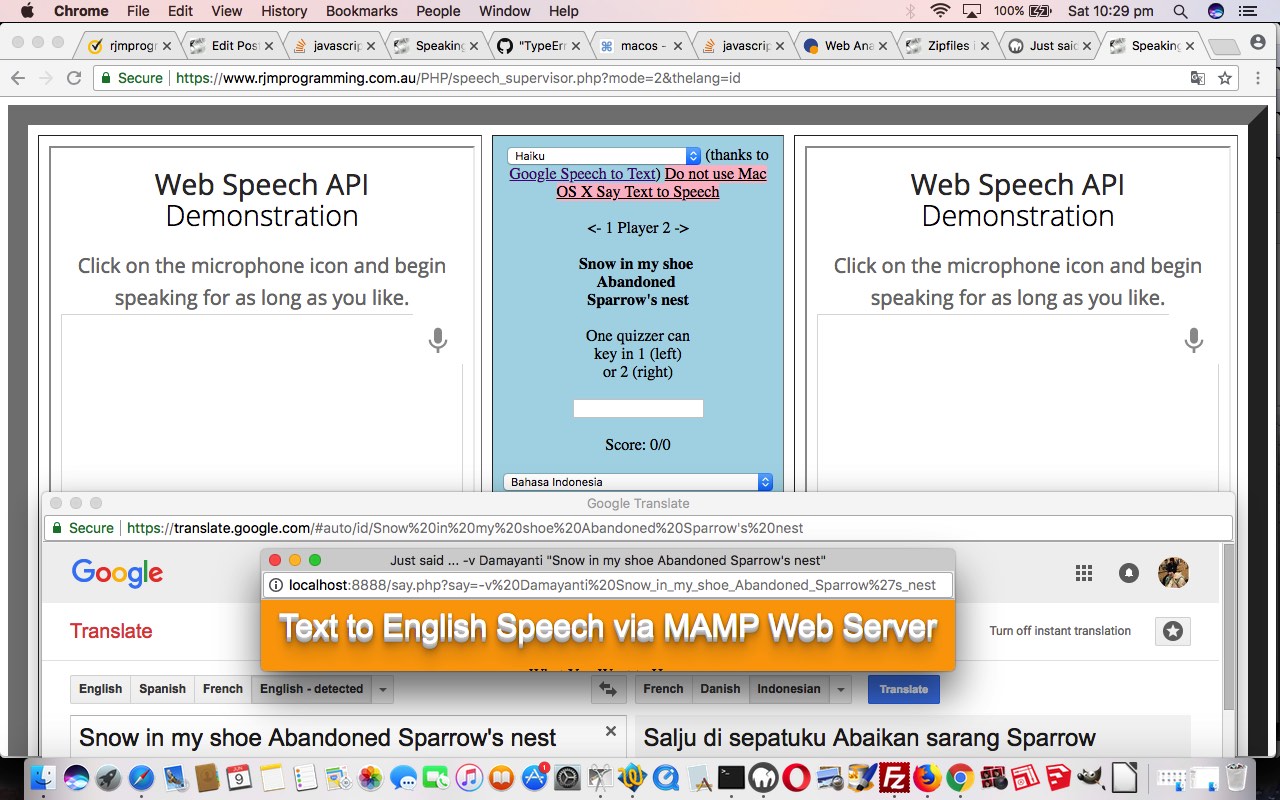Launch Siri from the Dock

click(76, 777)
